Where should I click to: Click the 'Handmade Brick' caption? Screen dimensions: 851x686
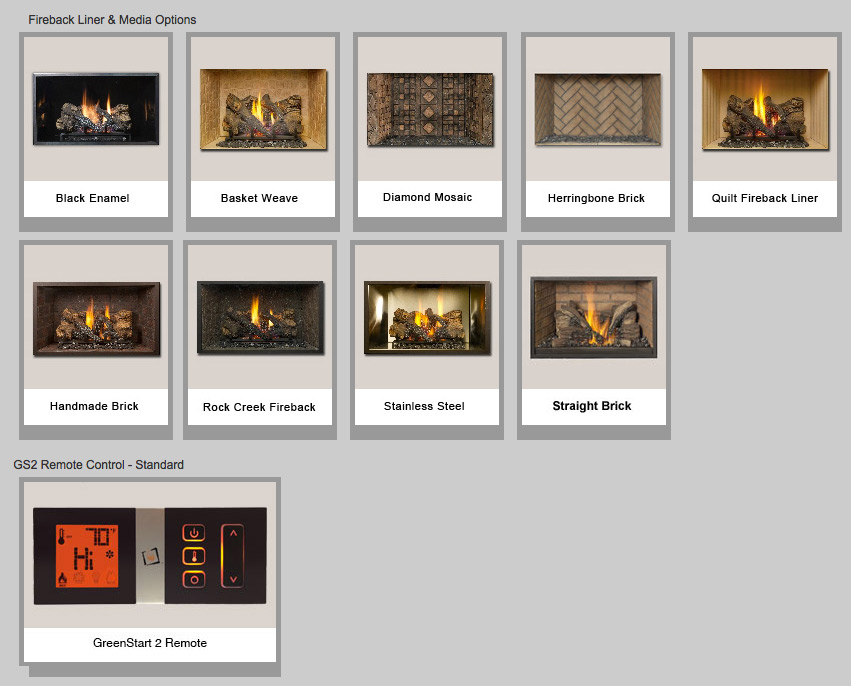tap(94, 406)
